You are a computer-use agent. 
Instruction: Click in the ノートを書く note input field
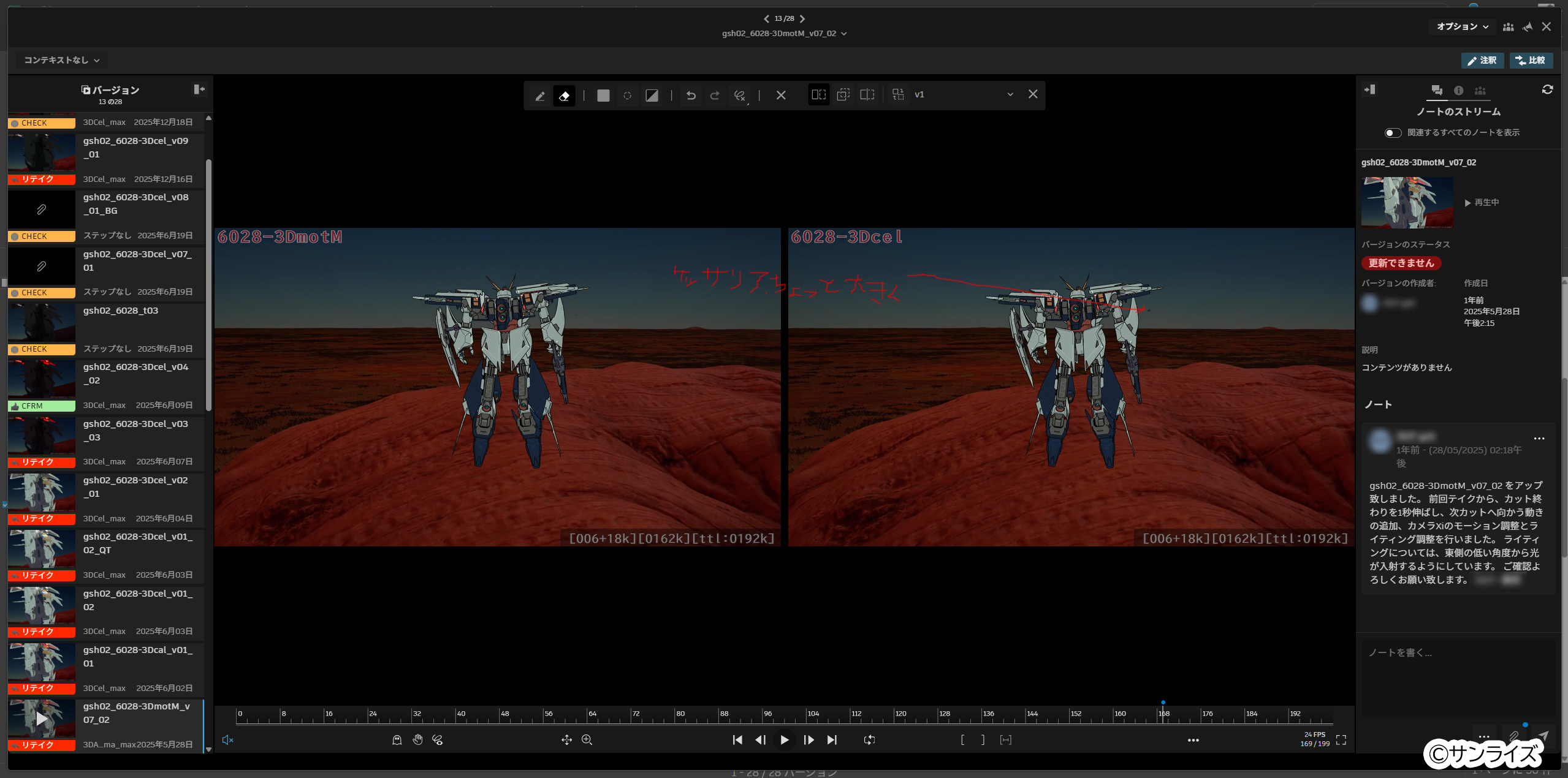coord(1458,677)
